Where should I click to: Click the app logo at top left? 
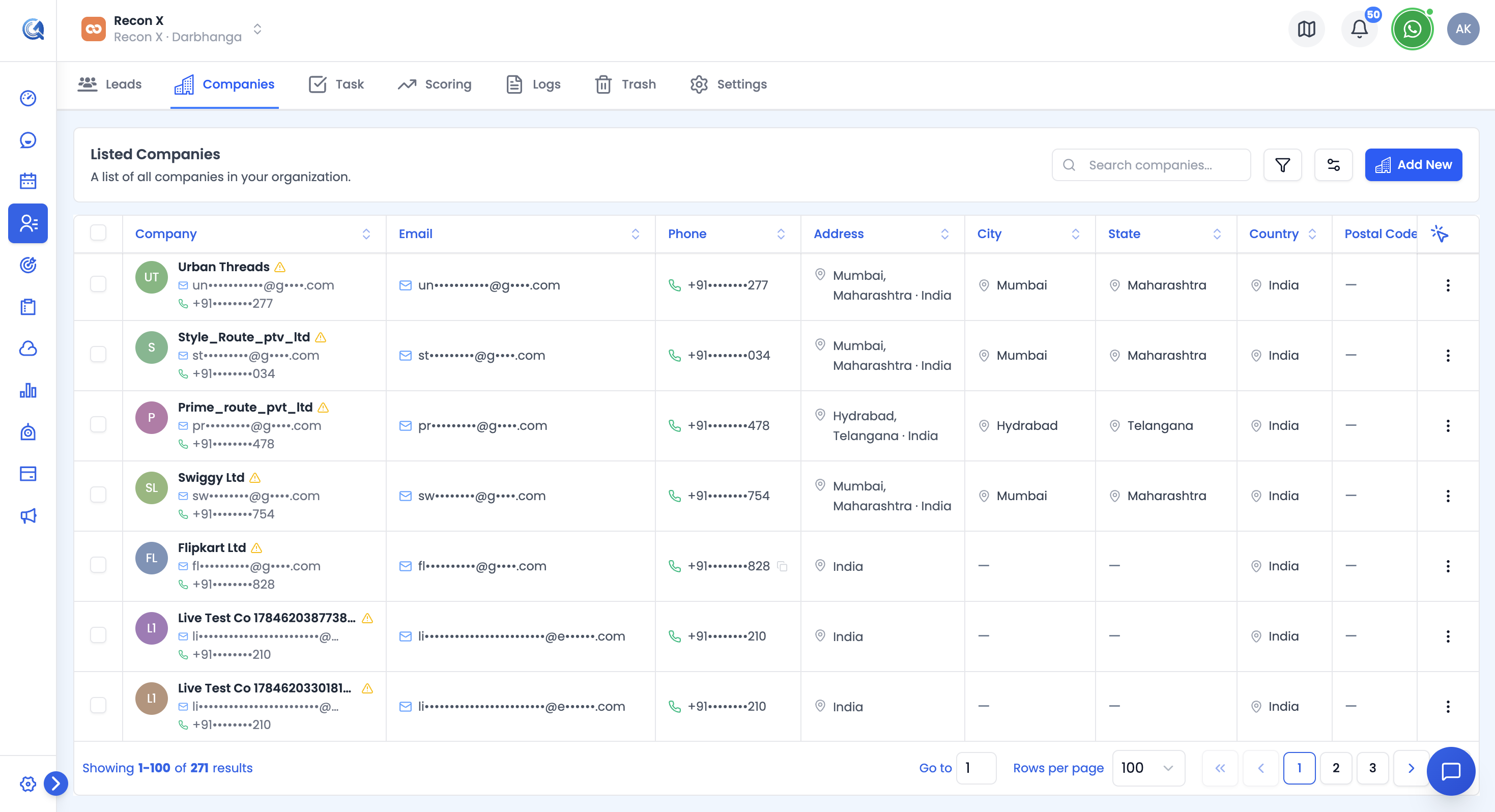(33, 29)
